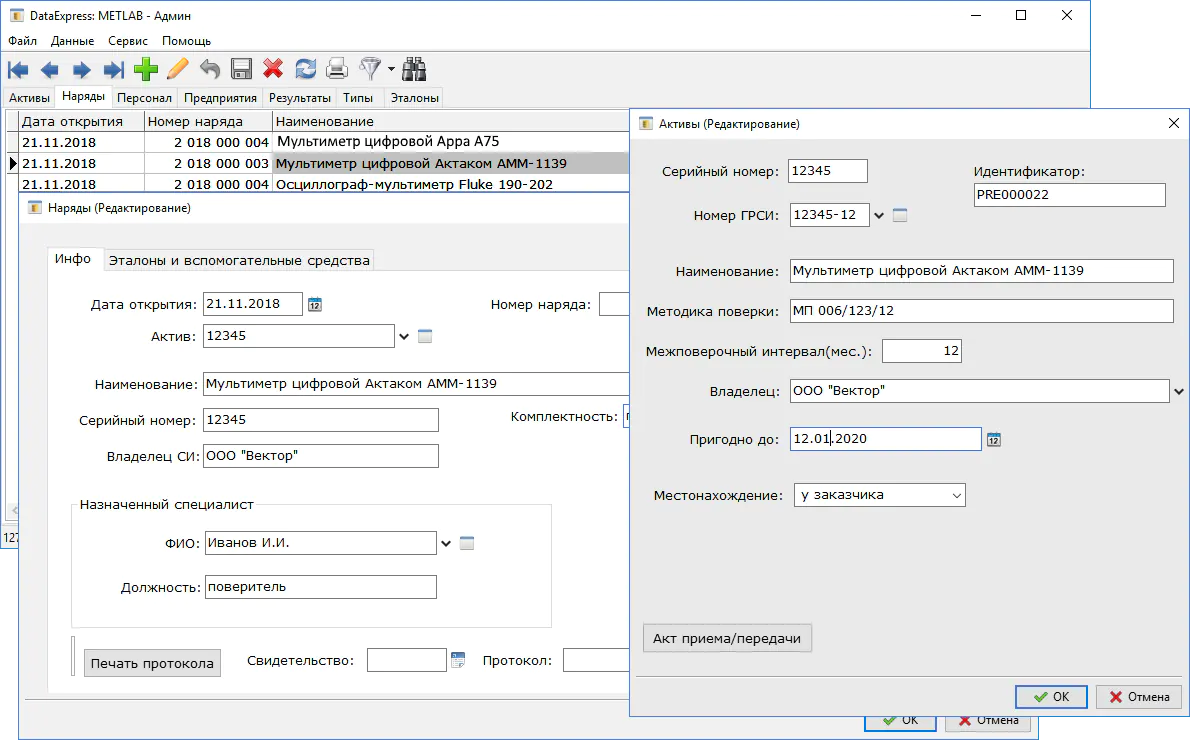The width and height of the screenshot is (1190, 740).
Task: Expand the filter dropdown arrow
Action: 392,69
